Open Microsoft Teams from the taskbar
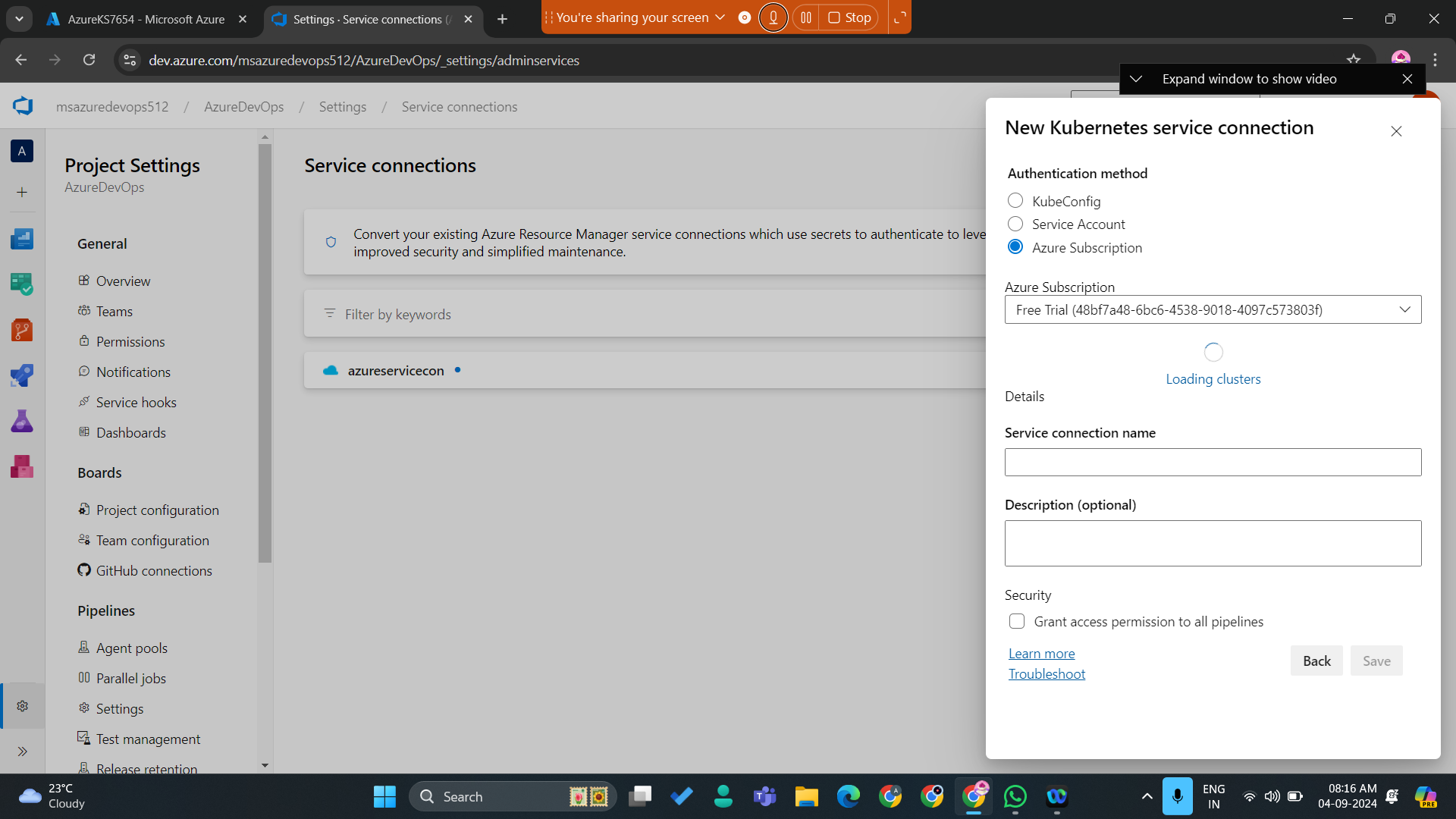Viewport: 1456px width, 819px height. 764,796
